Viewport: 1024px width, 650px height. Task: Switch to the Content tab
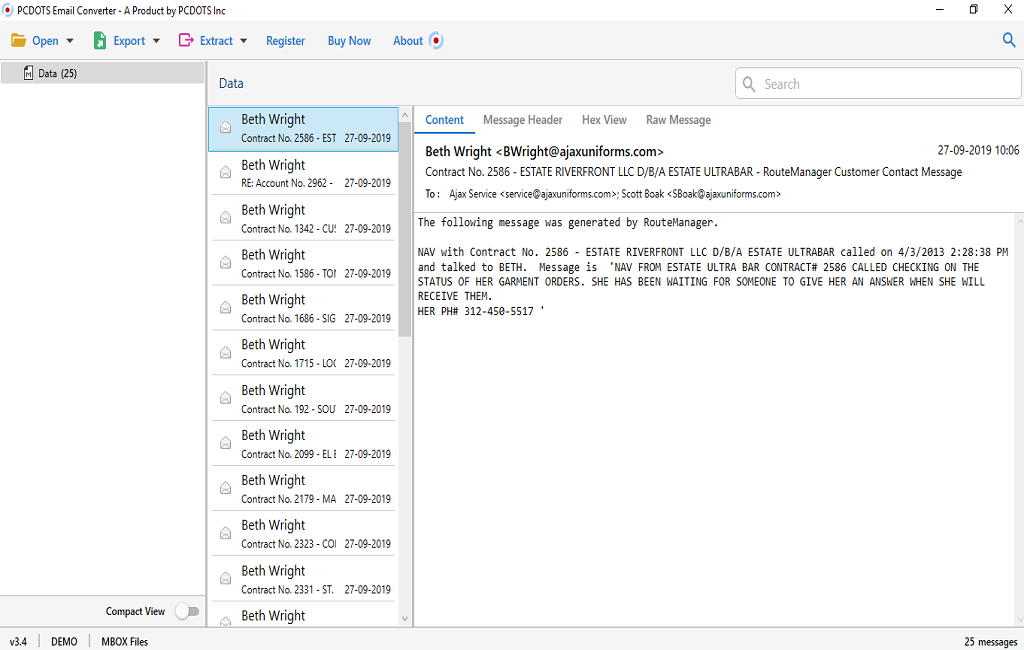[x=444, y=120]
